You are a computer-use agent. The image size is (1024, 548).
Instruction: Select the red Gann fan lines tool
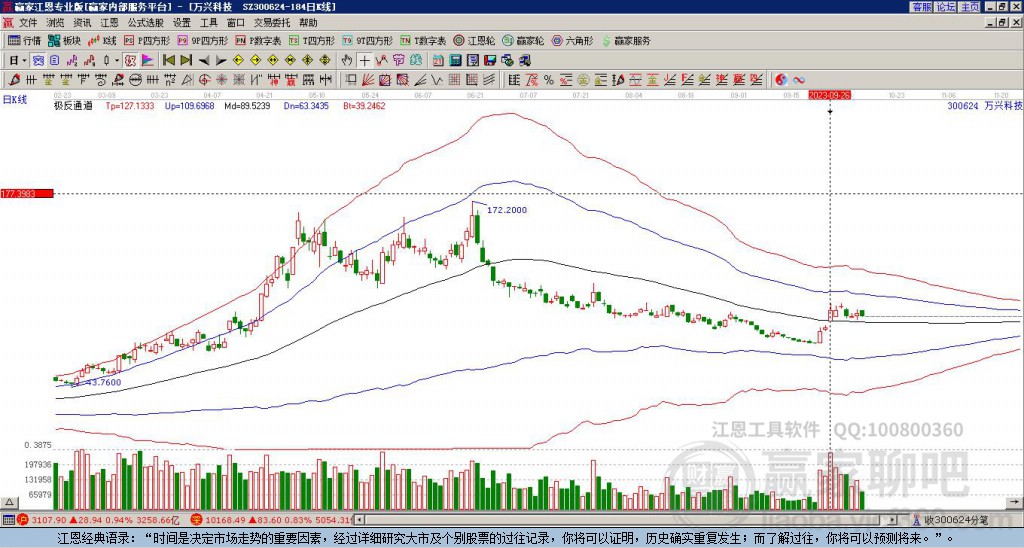(368, 80)
